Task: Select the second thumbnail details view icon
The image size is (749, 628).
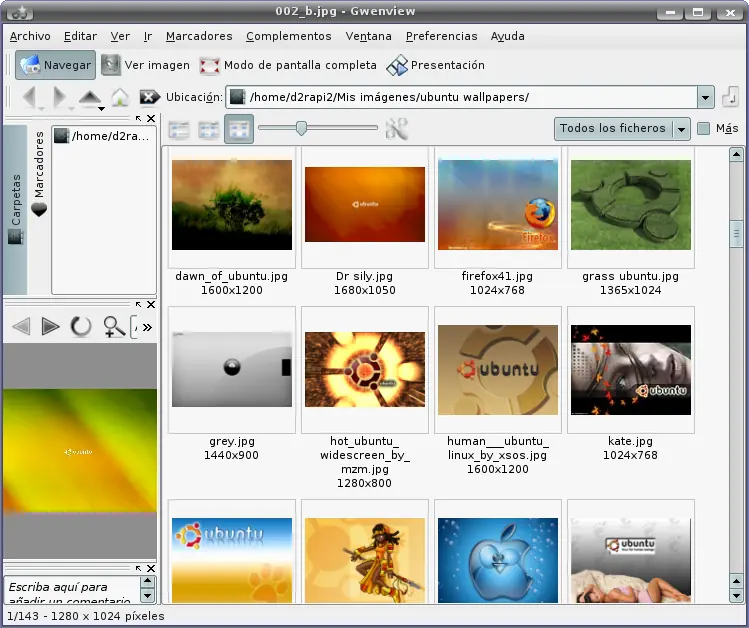Action: (x=209, y=129)
